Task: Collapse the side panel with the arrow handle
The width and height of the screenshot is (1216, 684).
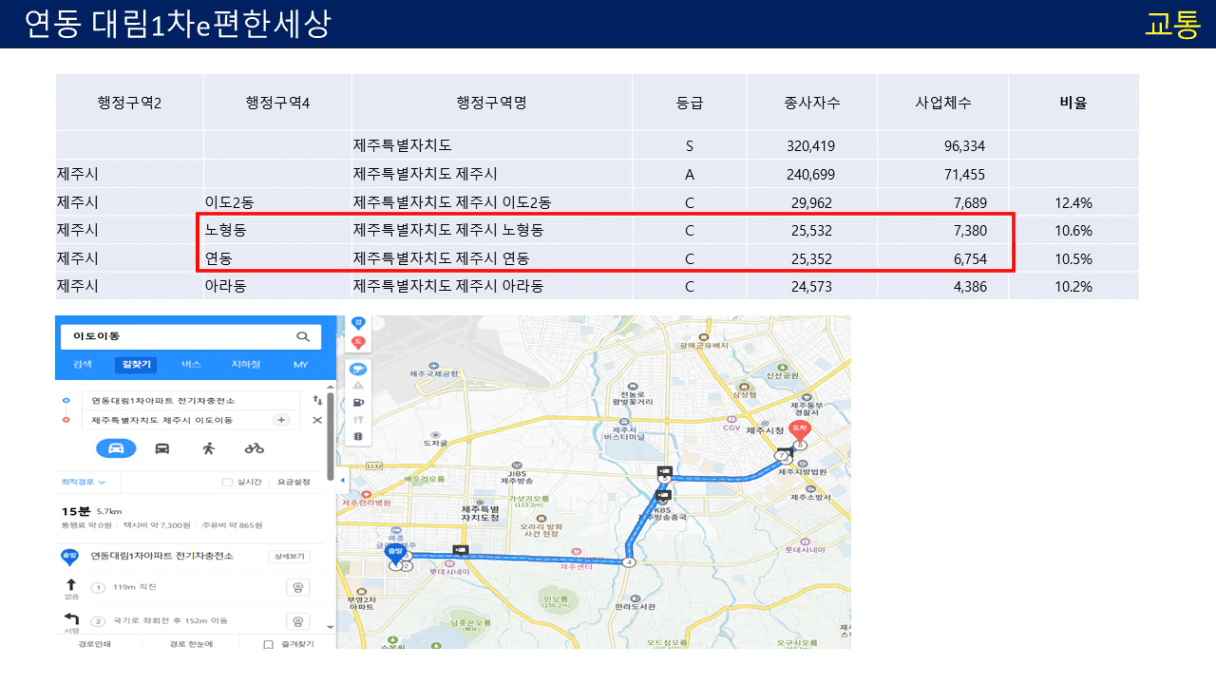Action: (342, 481)
